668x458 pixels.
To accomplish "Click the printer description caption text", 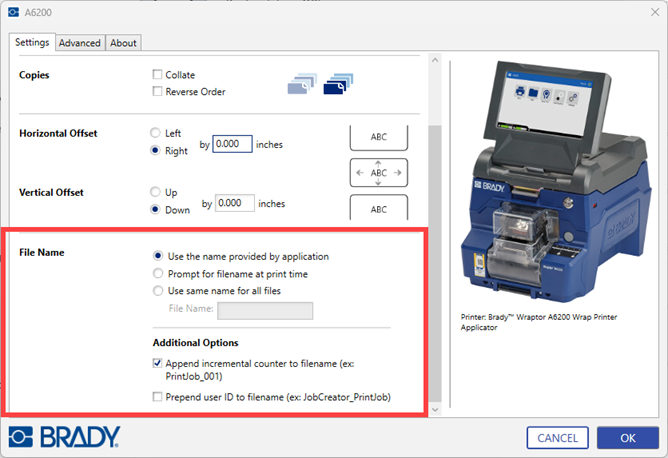I will [x=538, y=322].
